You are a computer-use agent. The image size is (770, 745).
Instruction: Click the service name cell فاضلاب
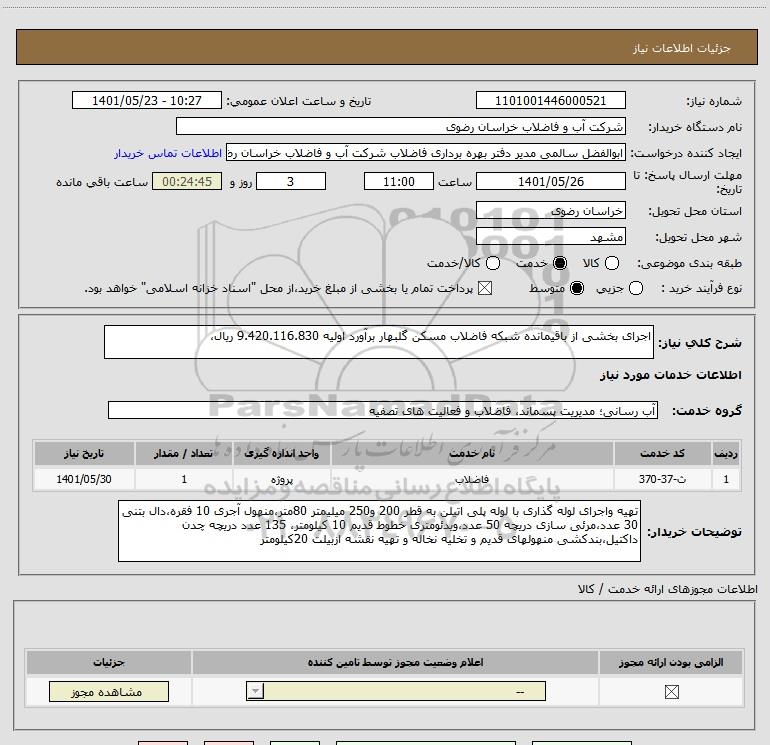pos(472,479)
